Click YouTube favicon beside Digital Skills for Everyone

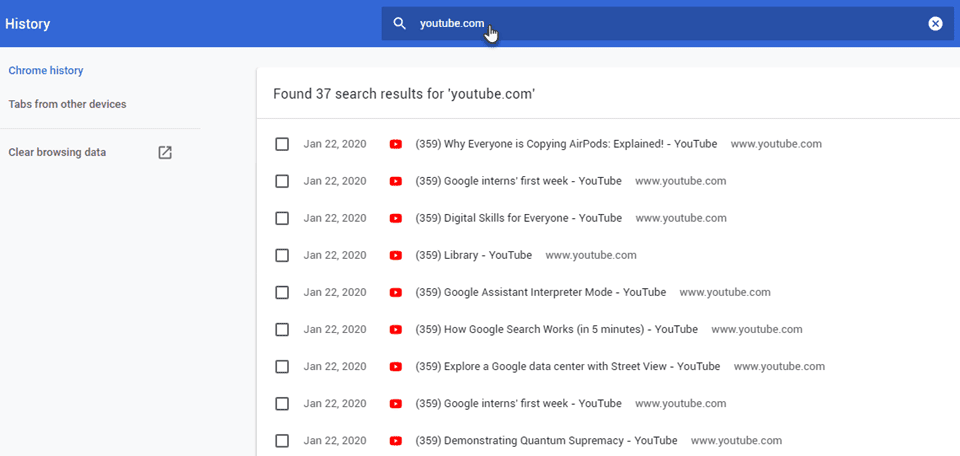coord(396,218)
